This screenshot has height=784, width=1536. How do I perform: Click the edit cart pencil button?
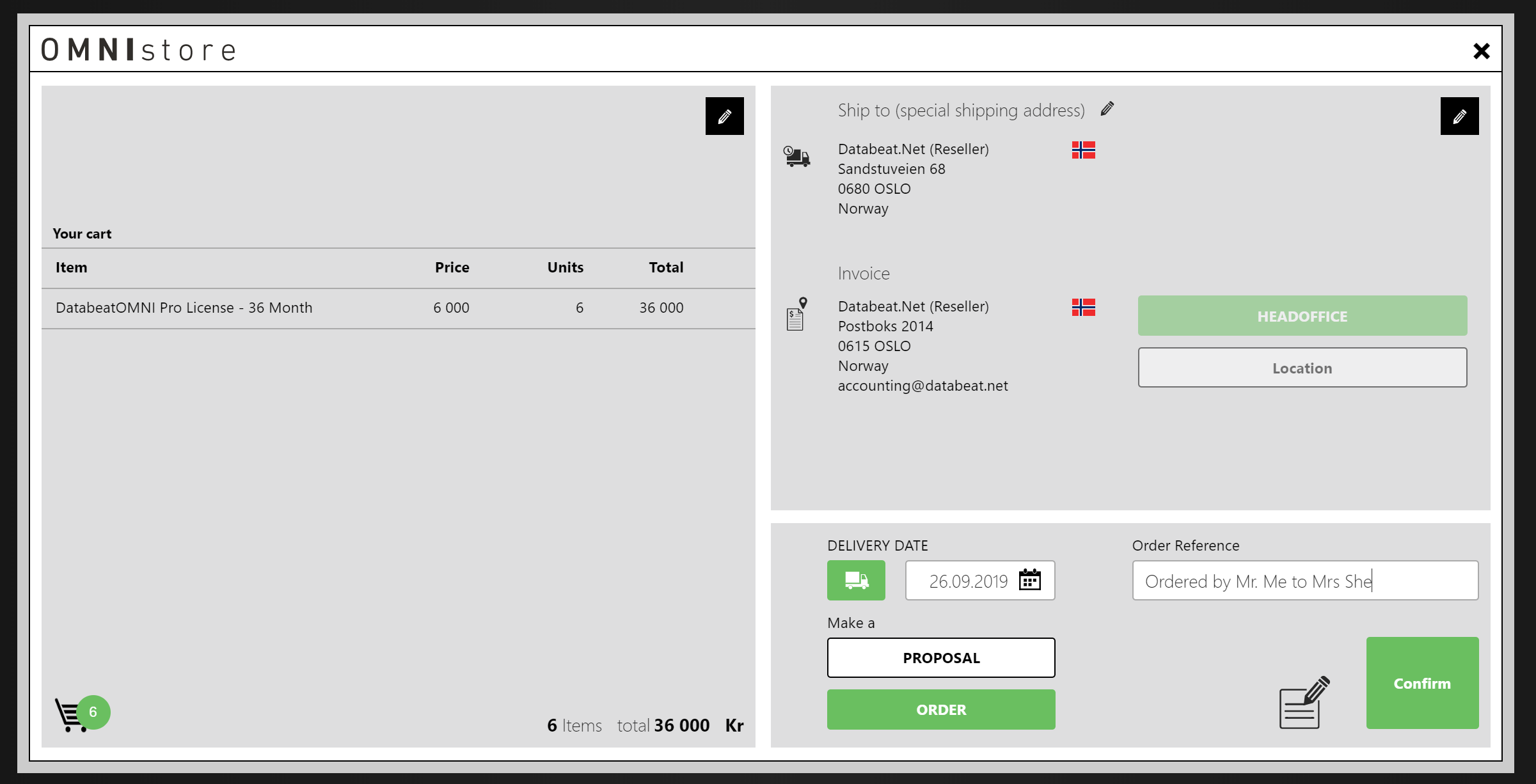coord(724,116)
